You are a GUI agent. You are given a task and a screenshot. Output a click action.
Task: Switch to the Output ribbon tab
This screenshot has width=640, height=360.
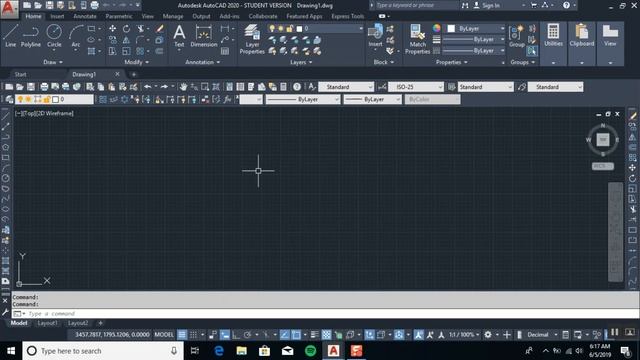tap(201, 16)
